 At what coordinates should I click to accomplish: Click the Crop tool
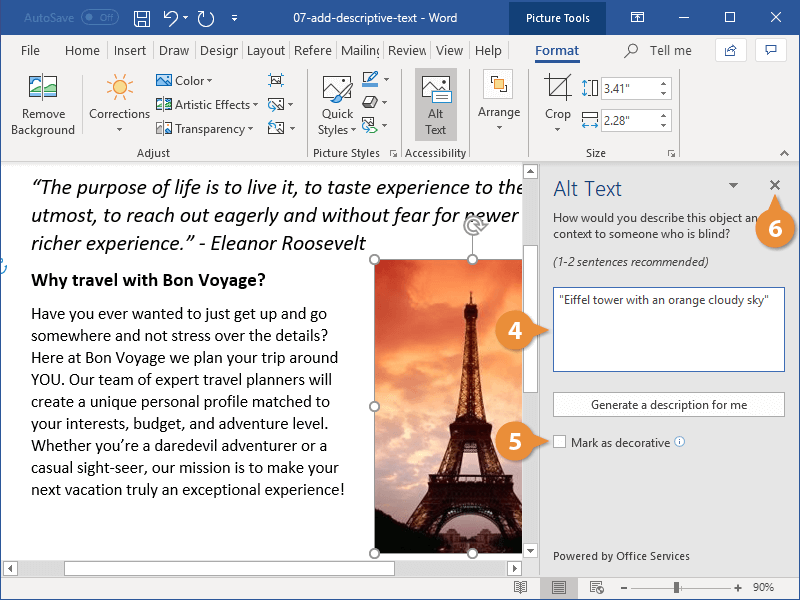(558, 102)
